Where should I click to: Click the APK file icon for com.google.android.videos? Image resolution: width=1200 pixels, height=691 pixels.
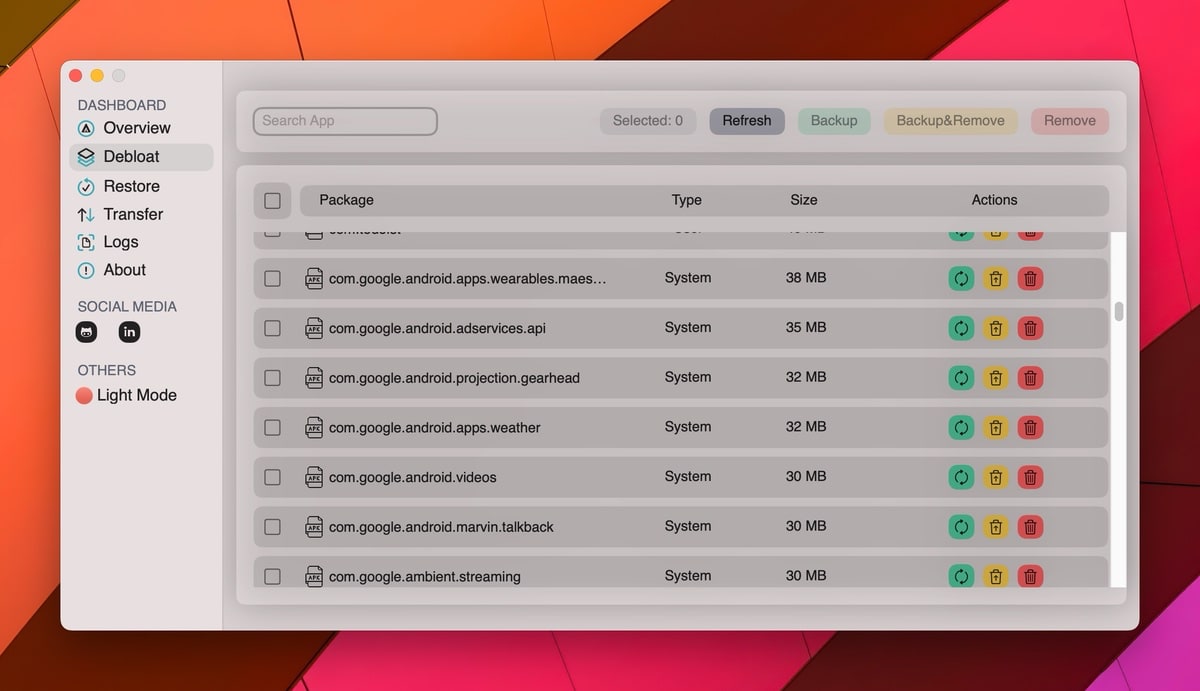(314, 477)
